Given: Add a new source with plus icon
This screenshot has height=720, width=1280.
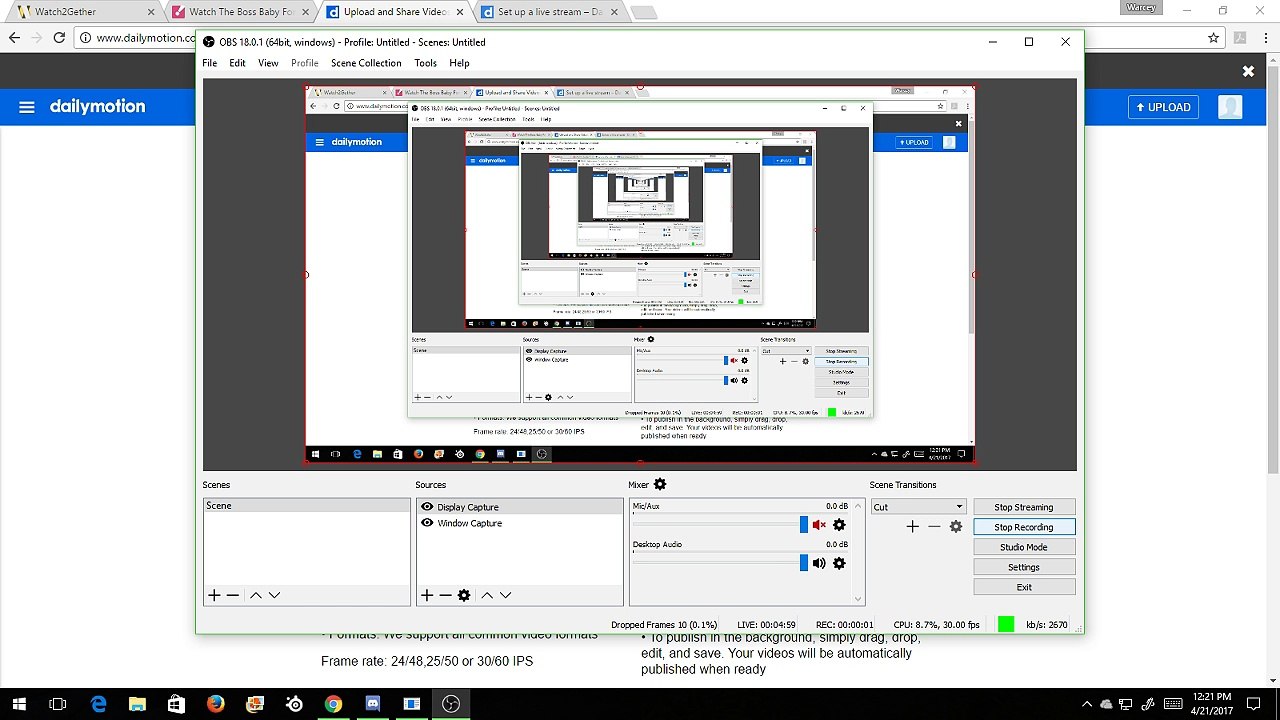Looking at the screenshot, I should pos(427,595).
